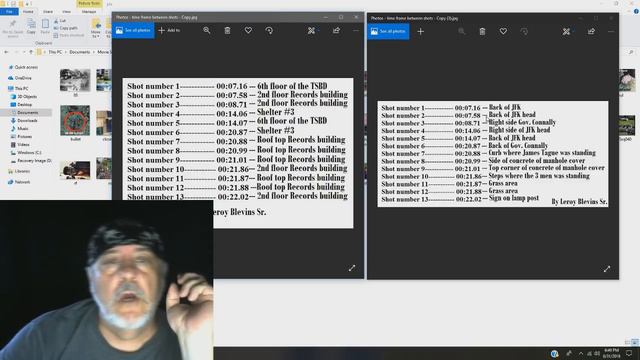Viewport: 640px width, 360px height.
Task: Click Documents in address breadcrumb
Action: 80,52
